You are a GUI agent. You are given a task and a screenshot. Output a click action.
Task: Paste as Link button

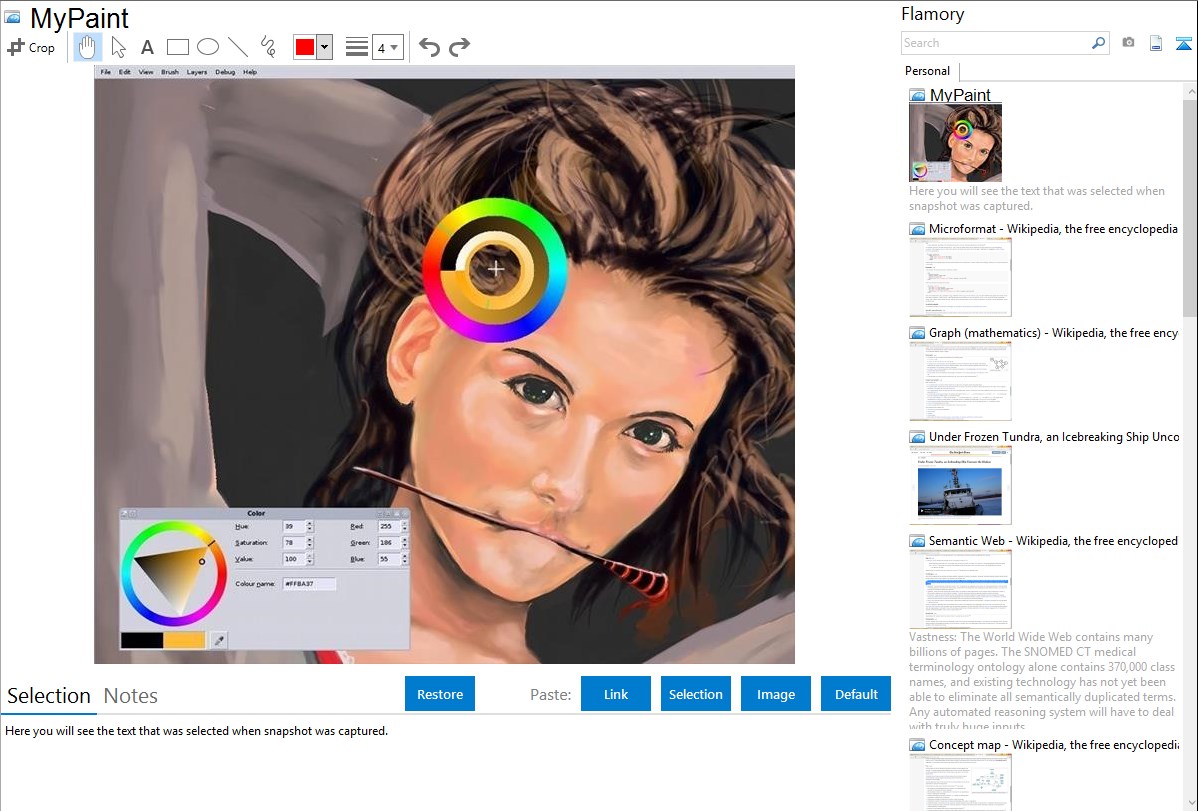click(616, 694)
